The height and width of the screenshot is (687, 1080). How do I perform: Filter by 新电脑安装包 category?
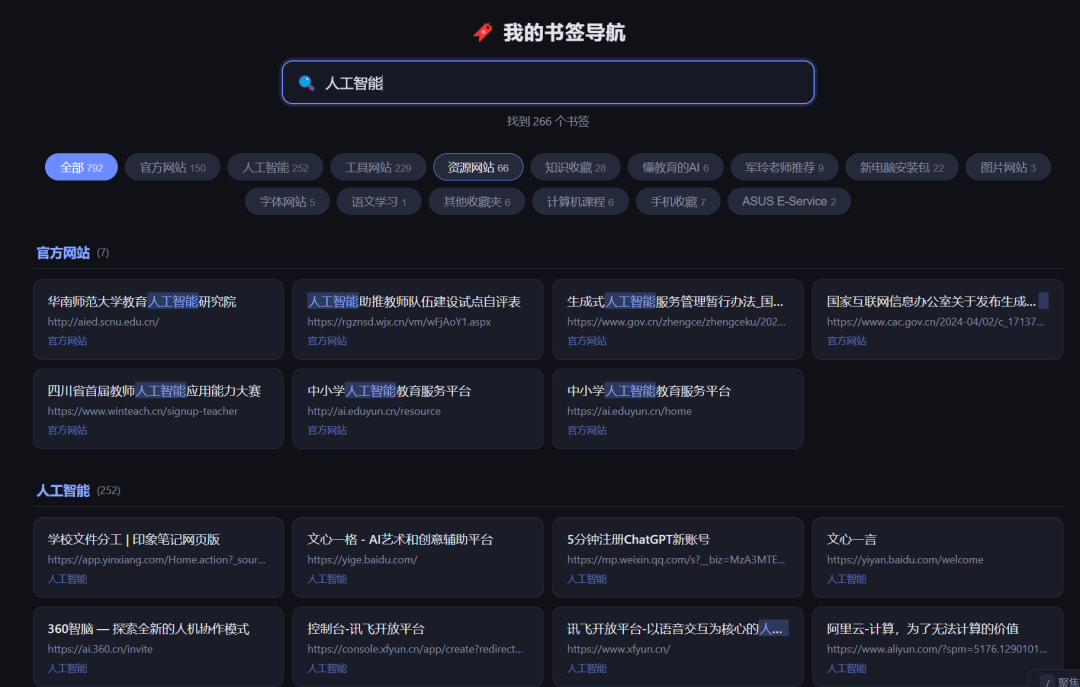pyautogui.click(x=902, y=167)
